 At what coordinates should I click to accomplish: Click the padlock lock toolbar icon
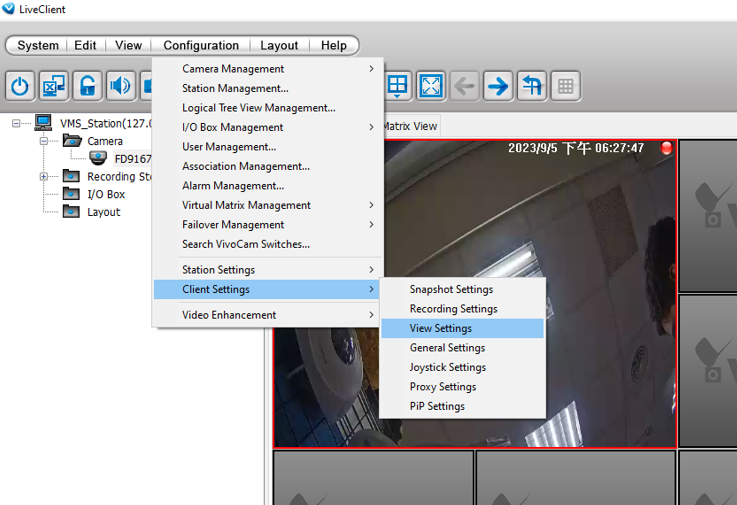[x=87, y=86]
